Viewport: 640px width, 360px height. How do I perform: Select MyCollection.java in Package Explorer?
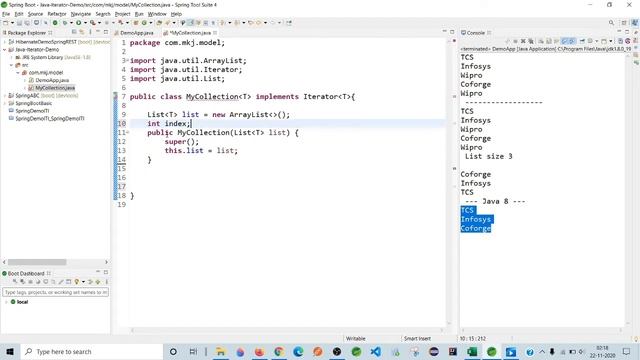click(x=55, y=88)
